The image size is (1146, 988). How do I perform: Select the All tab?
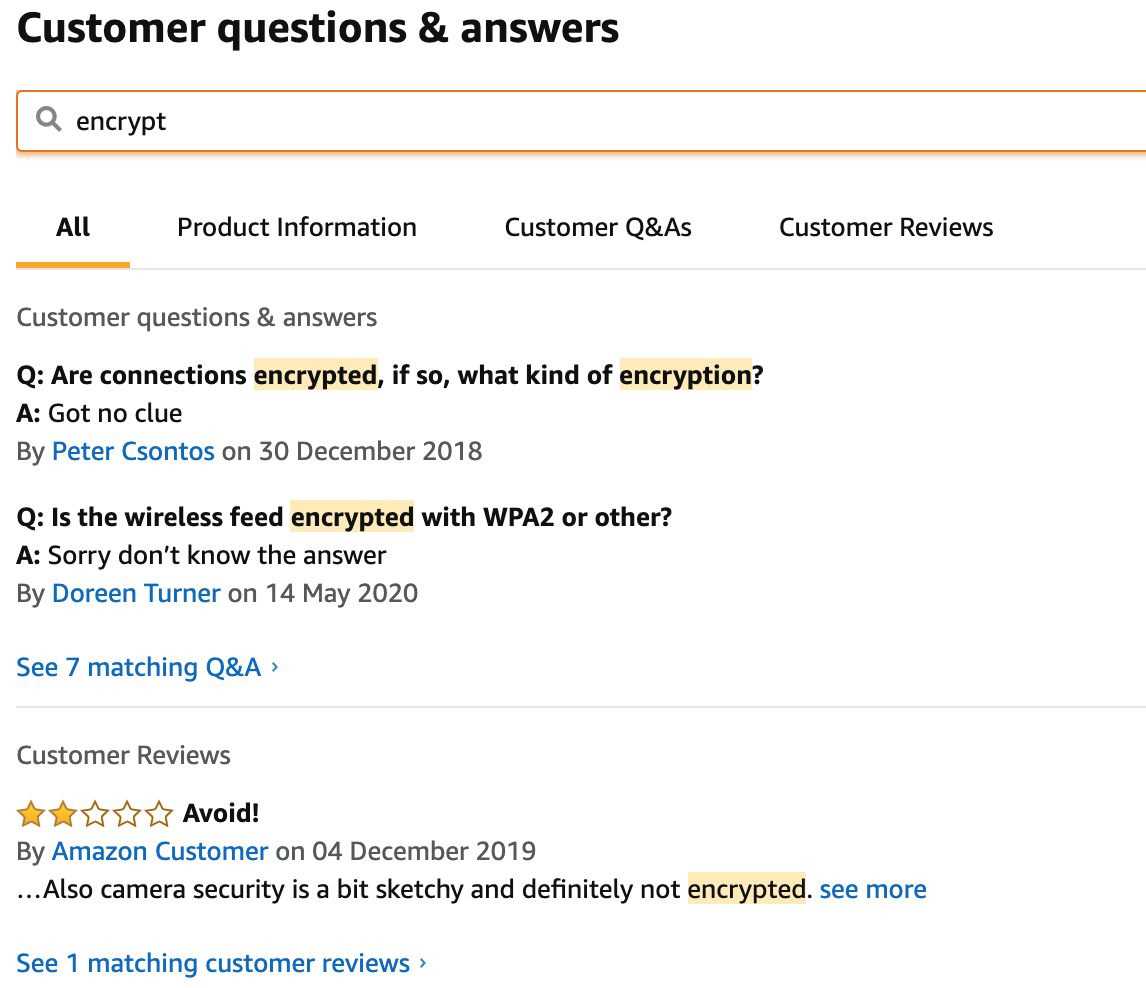(x=73, y=228)
